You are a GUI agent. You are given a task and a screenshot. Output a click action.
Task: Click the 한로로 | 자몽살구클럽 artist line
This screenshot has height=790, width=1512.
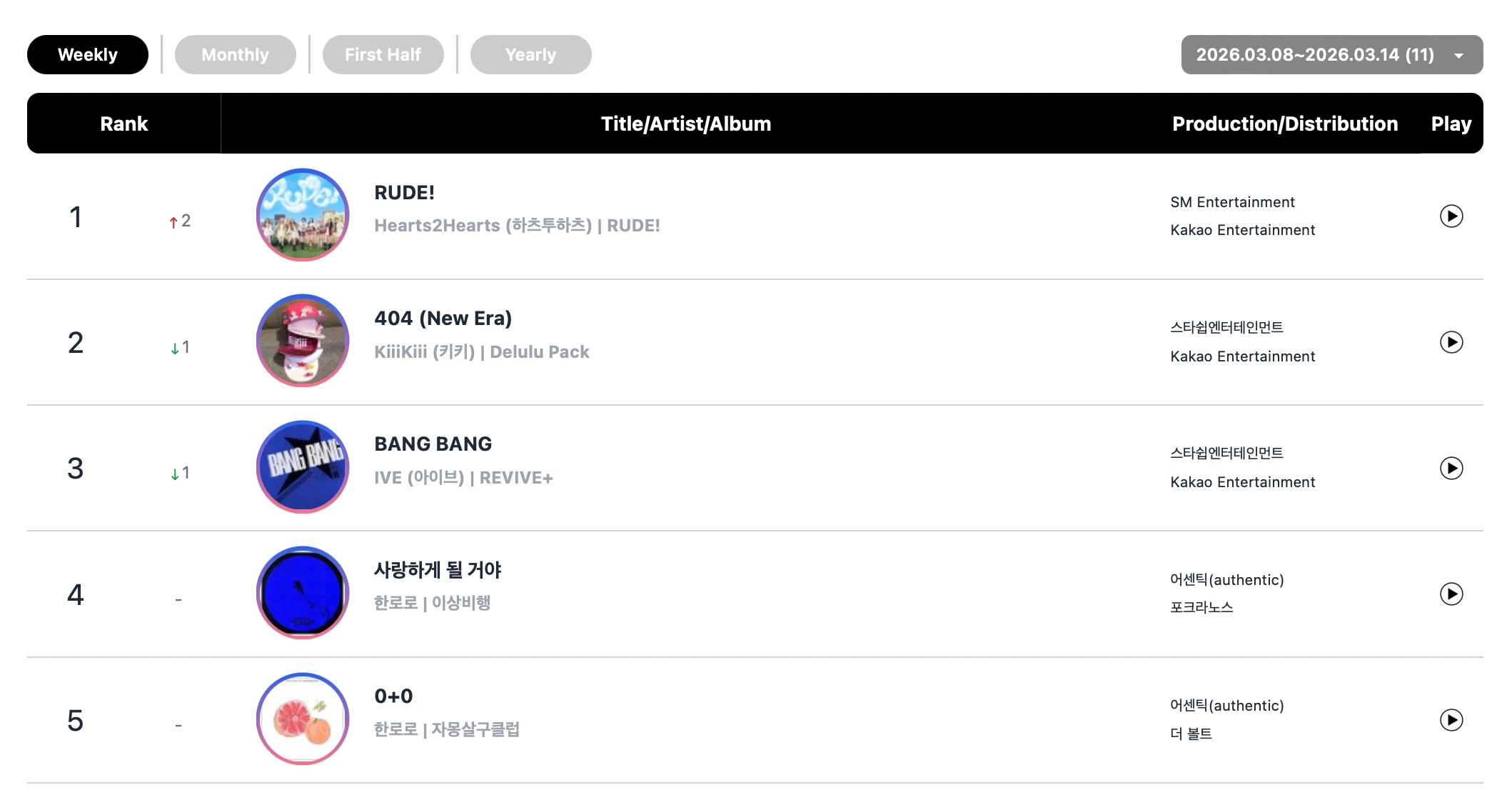pos(446,729)
